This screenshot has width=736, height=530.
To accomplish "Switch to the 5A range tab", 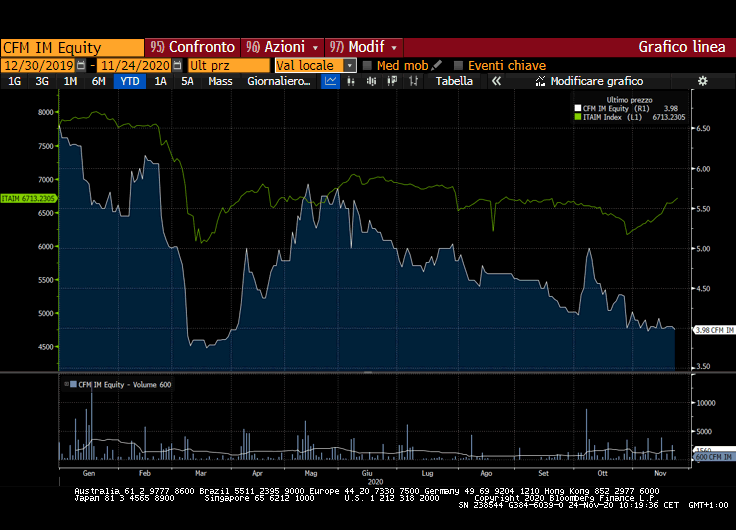I will point(187,81).
